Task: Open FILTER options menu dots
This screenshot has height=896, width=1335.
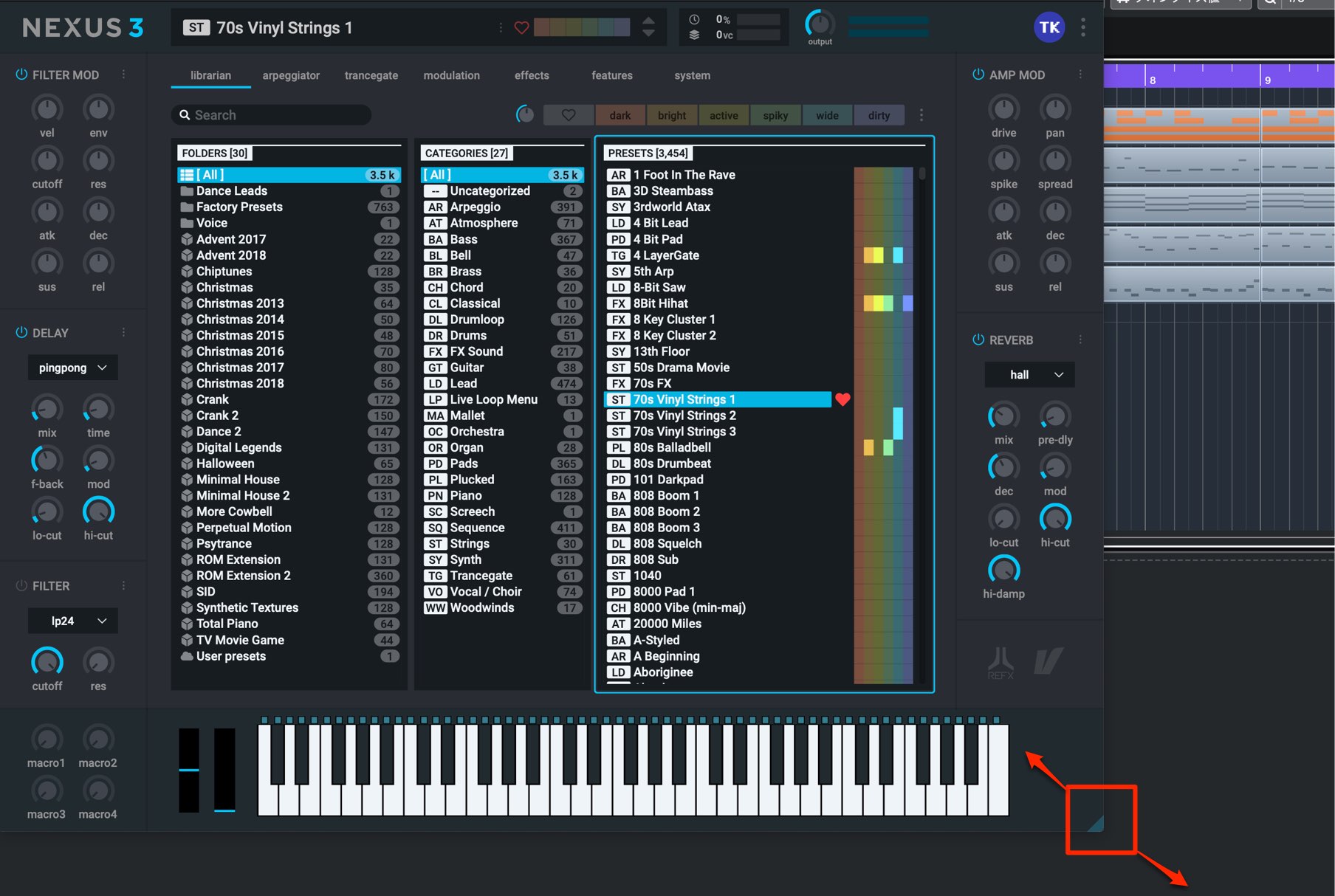Action: point(123,585)
